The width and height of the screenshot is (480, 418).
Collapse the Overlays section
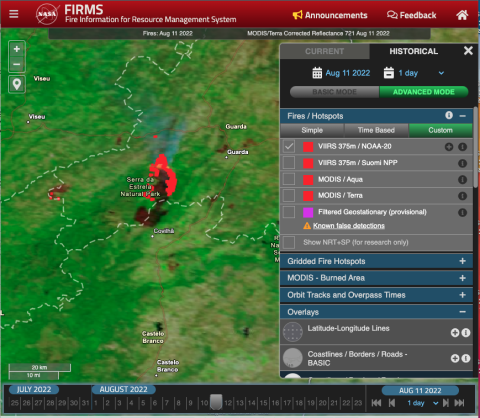(x=462, y=312)
